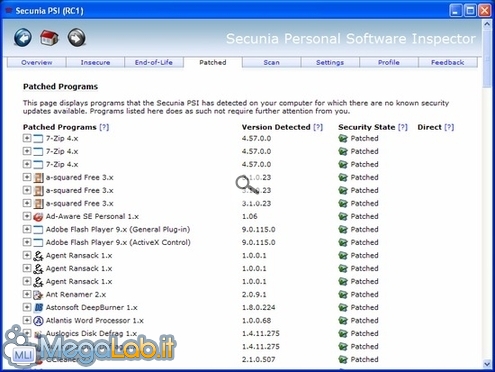Open the End-of-Life tab
The height and width of the screenshot is (372, 495).
pos(154,62)
